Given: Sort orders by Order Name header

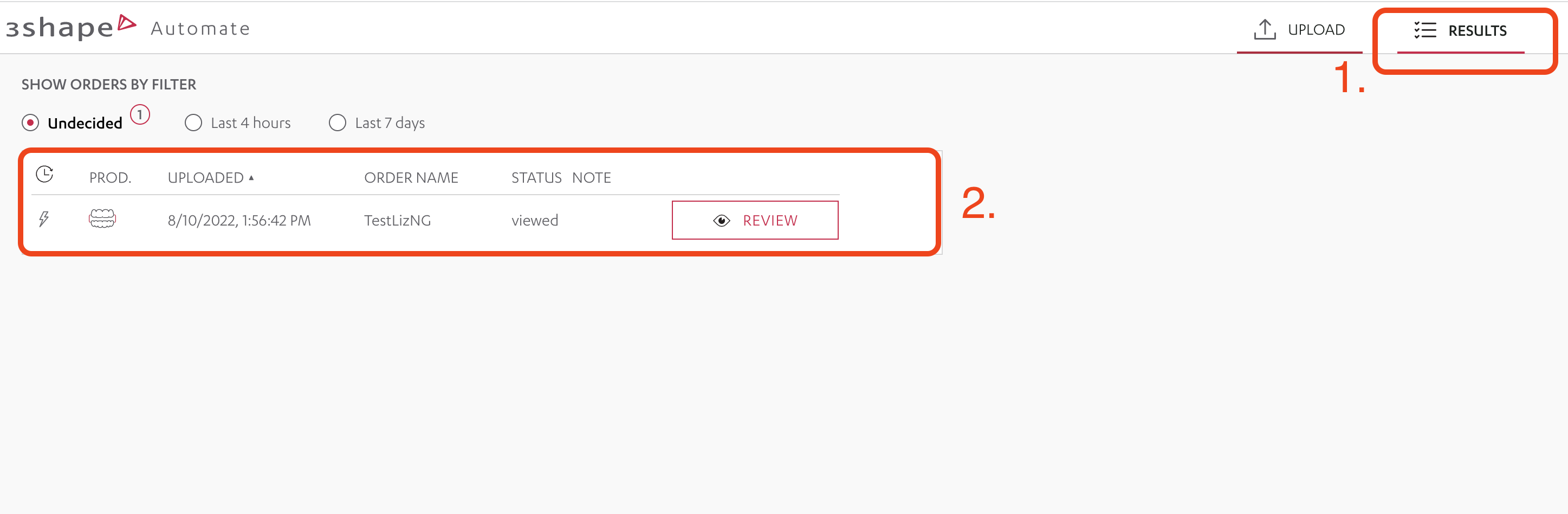Looking at the screenshot, I should (411, 178).
